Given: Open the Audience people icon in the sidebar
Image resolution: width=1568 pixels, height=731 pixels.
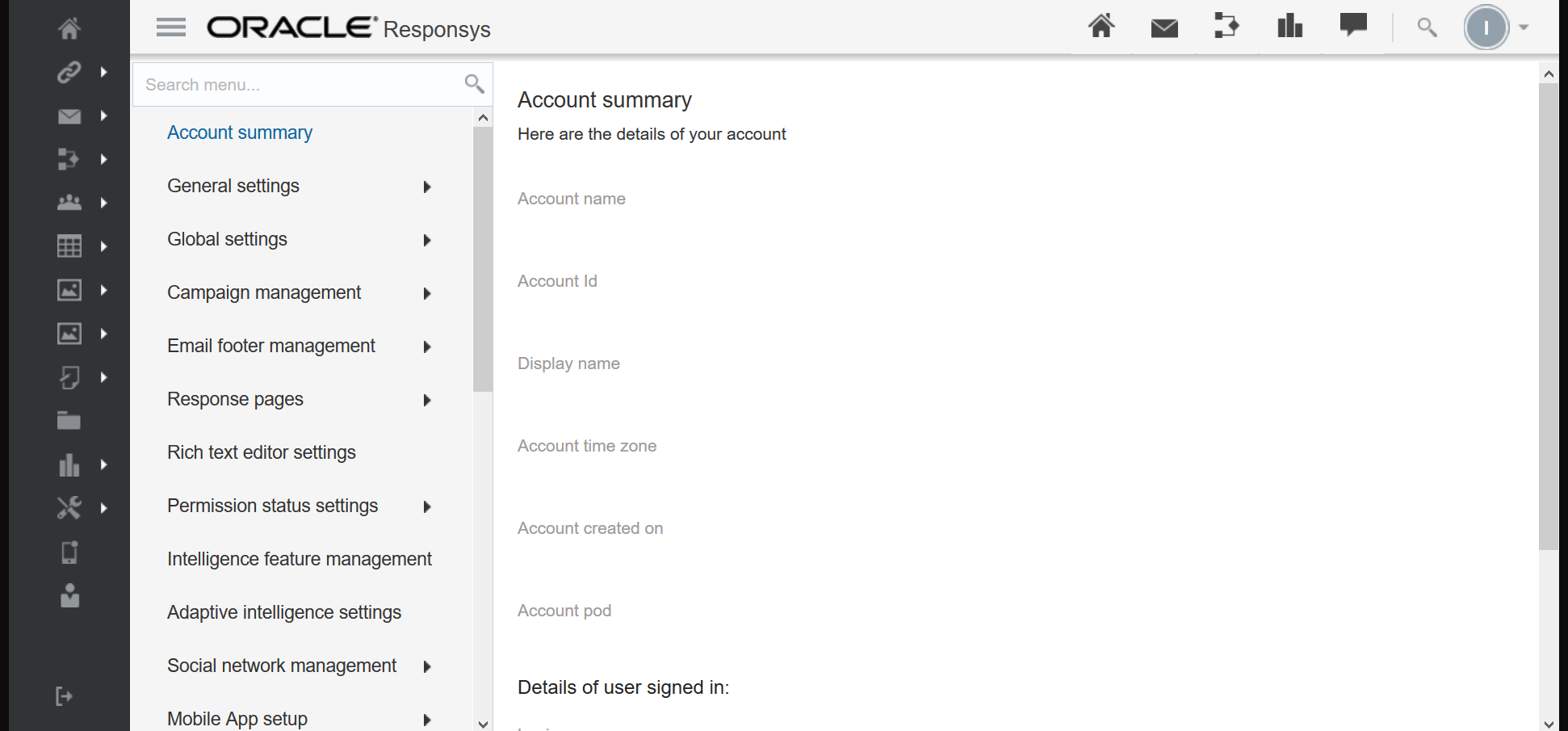Looking at the screenshot, I should tap(69, 203).
